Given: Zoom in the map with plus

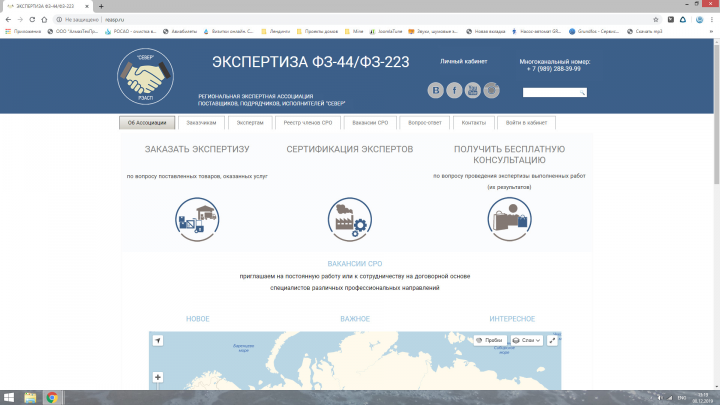Looking at the screenshot, I should pyautogui.click(x=158, y=377).
